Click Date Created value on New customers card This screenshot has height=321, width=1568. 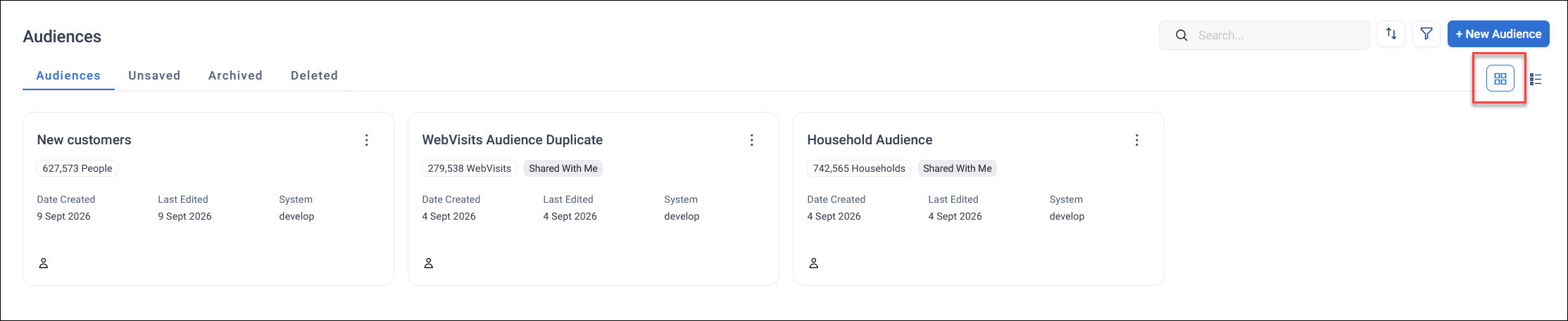click(x=64, y=216)
